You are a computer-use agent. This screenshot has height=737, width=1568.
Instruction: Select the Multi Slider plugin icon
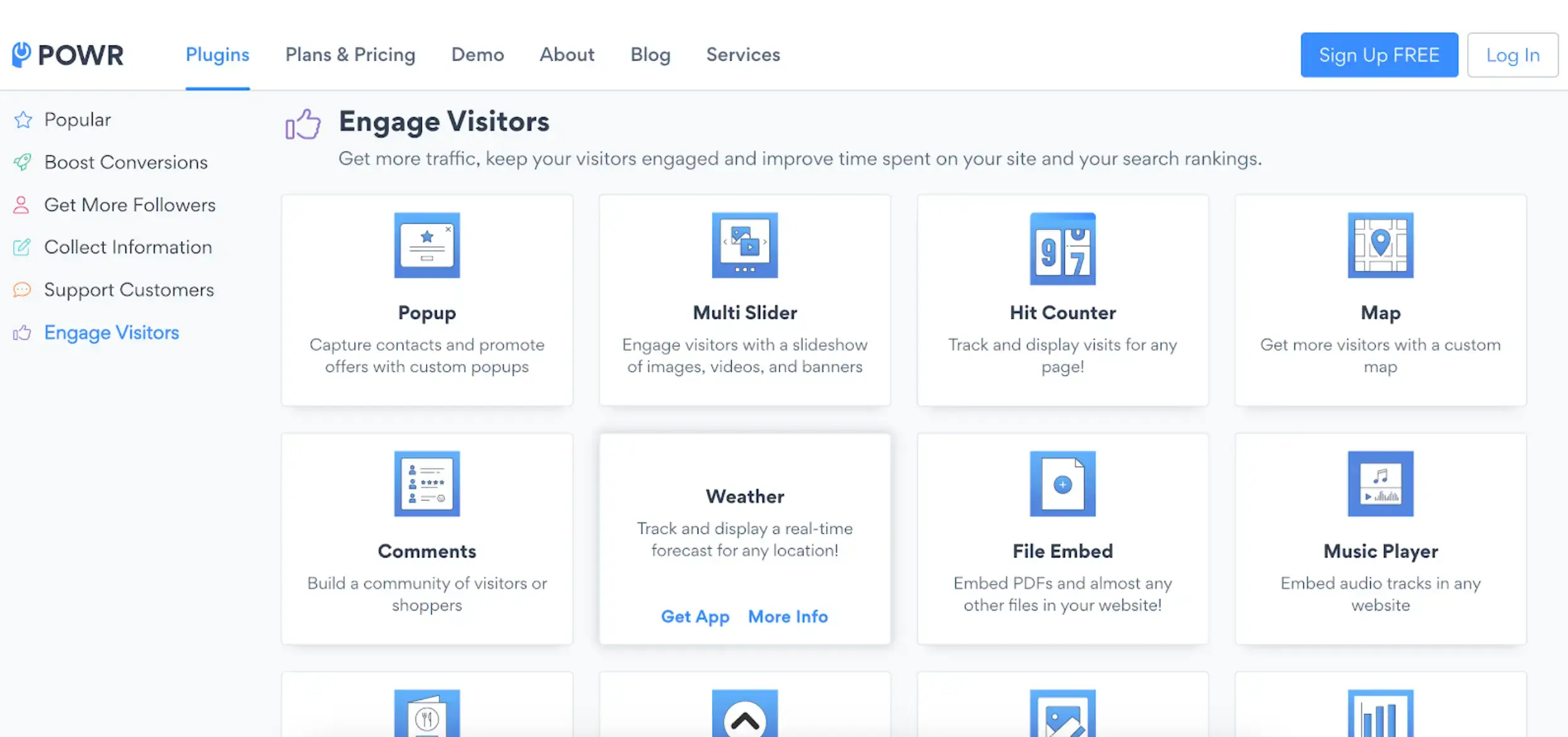click(745, 246)
